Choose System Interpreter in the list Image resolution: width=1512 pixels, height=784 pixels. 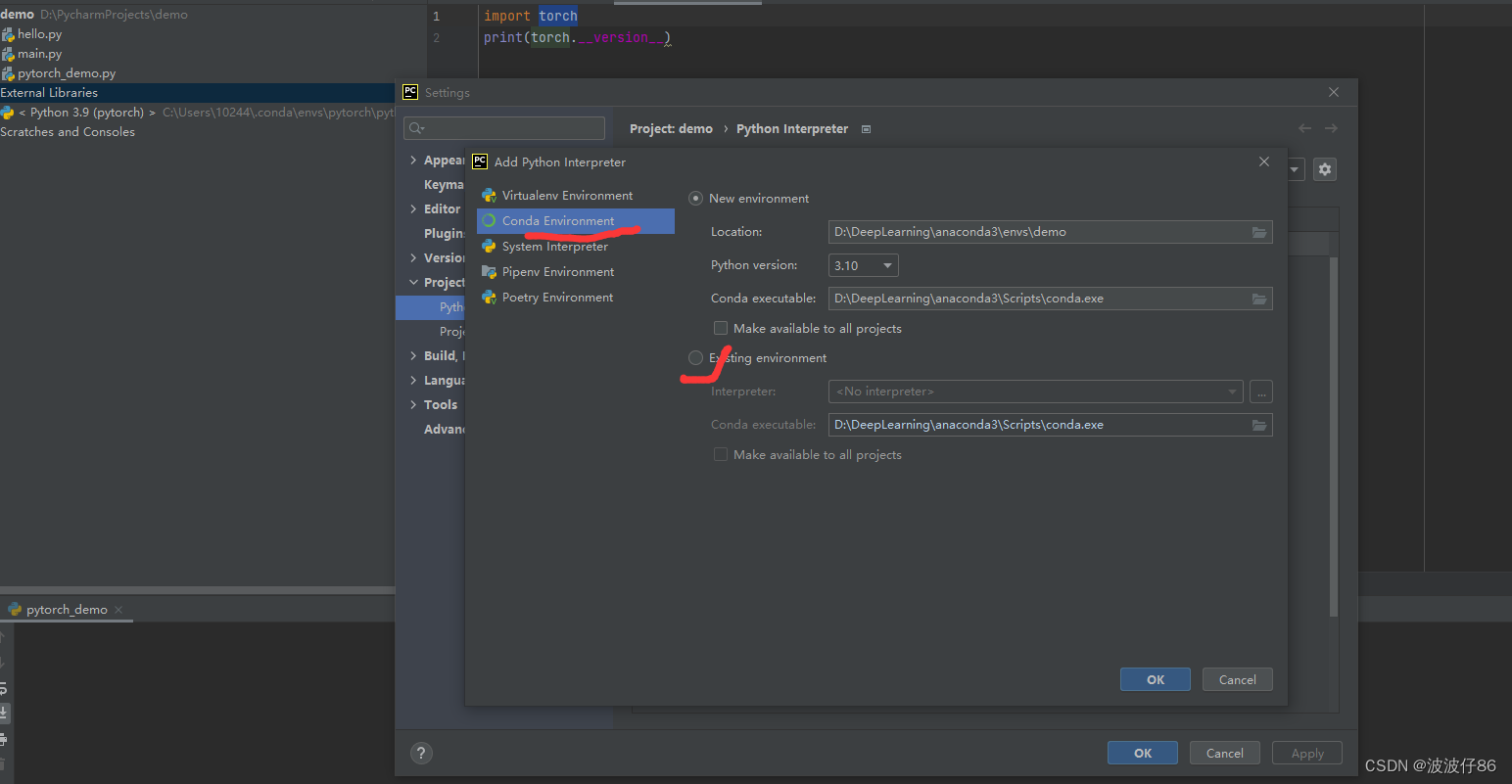[x=575, y=247]
